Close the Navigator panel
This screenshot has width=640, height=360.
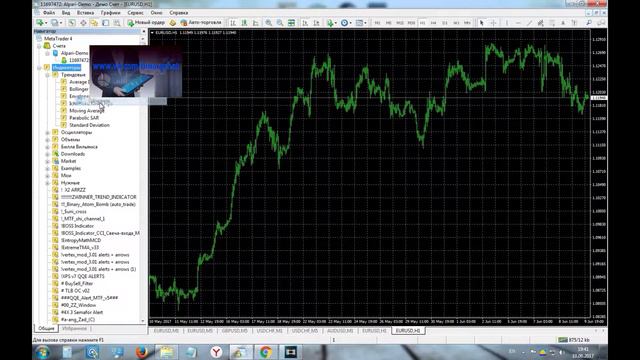point(143,31)
